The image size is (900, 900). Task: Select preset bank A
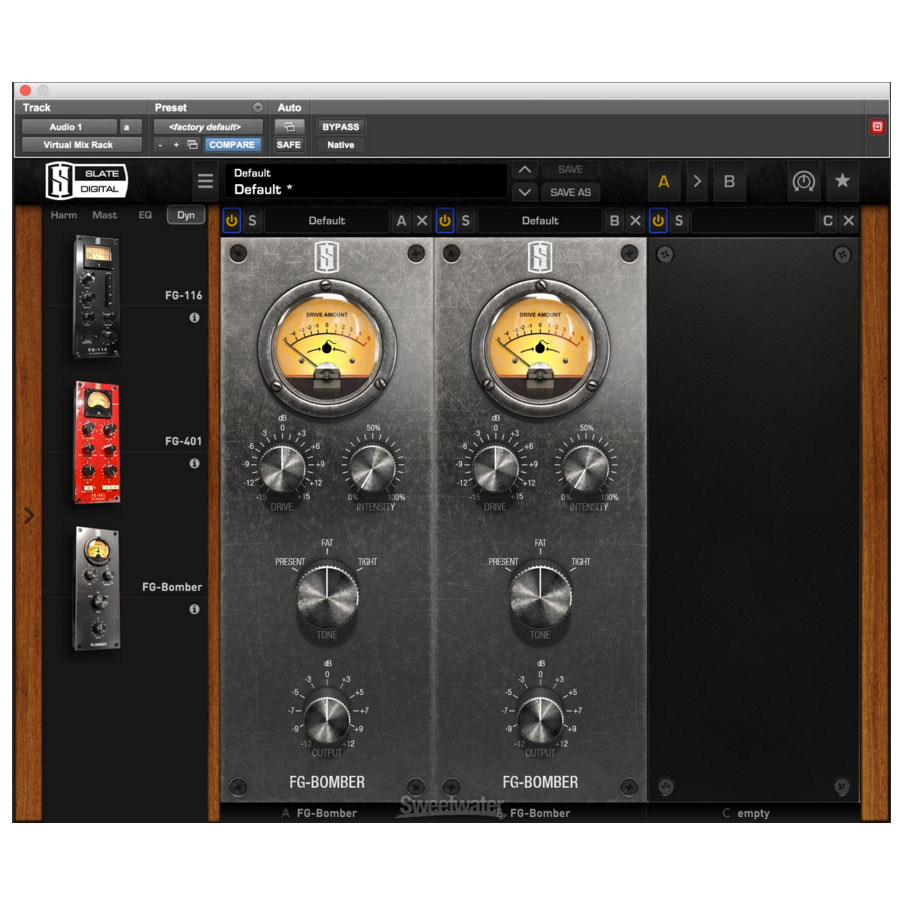pos(664,181)
